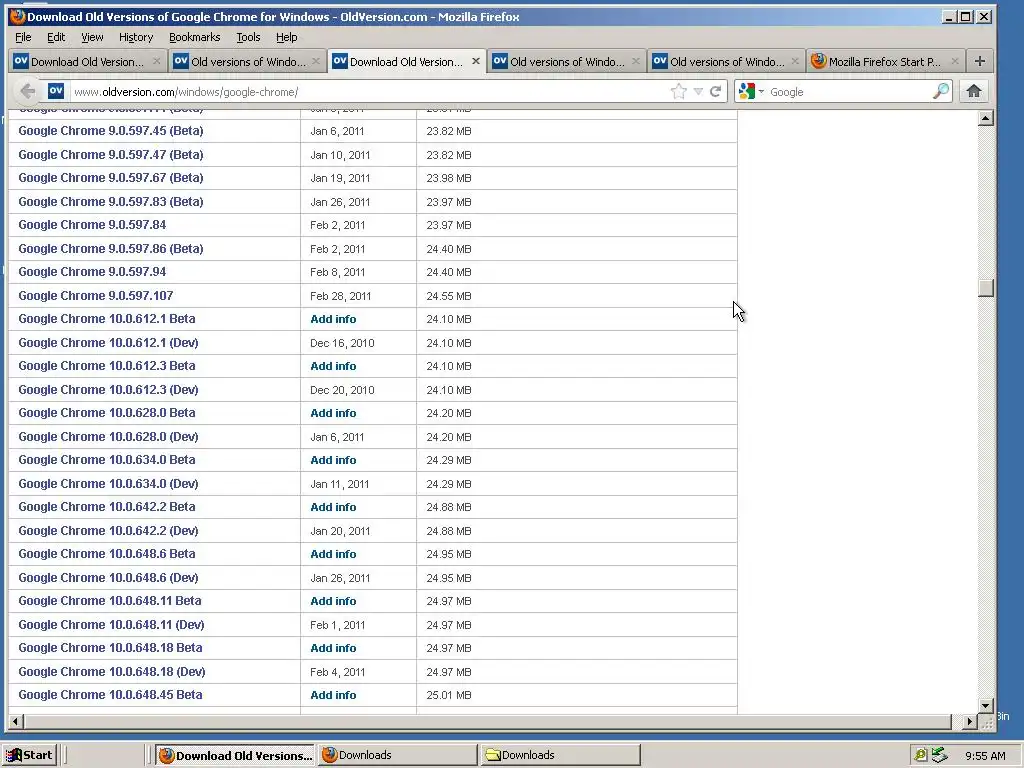
Task: Click into the Google search box
Action: tap(848, 91)
